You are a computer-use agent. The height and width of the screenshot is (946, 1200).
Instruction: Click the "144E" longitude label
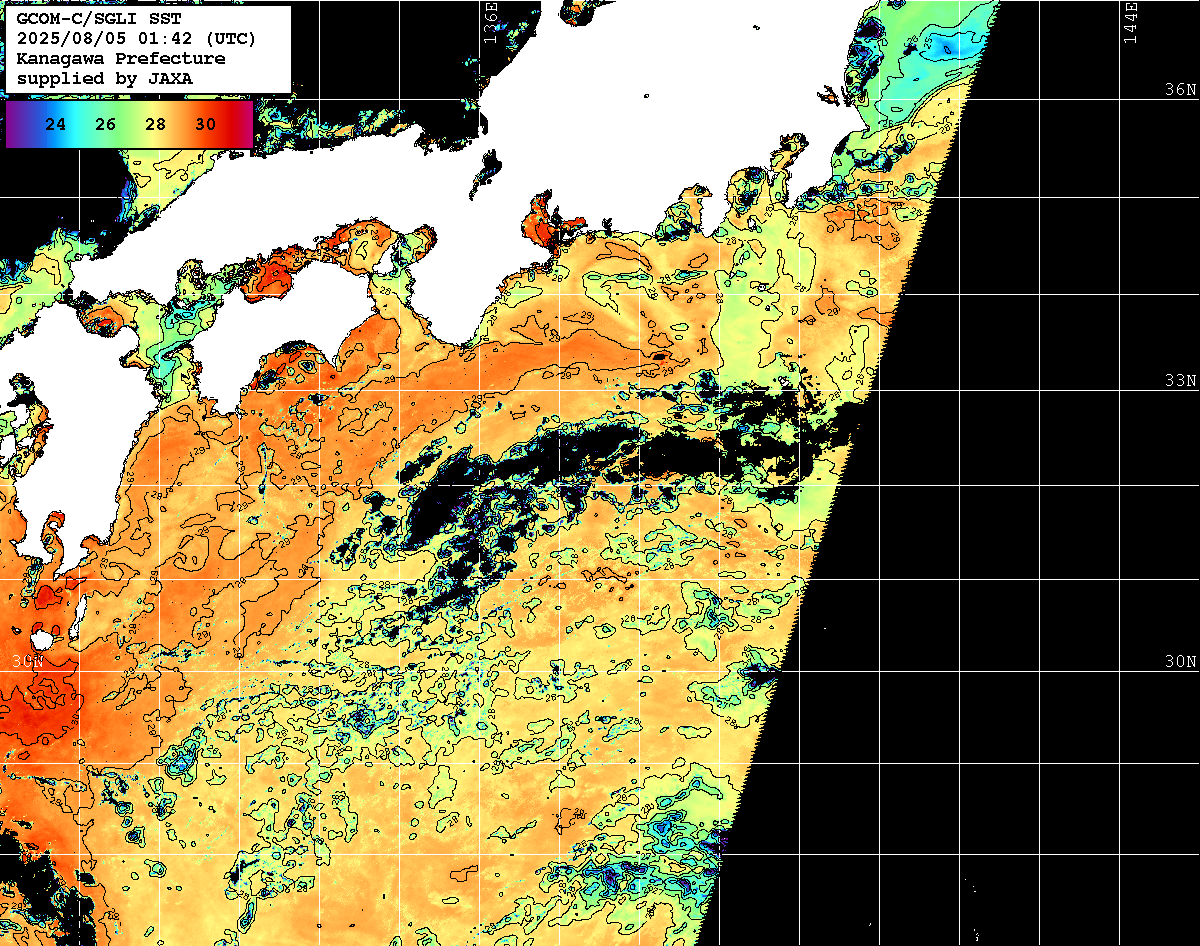pyautogui.click(x=1131, y=22)
